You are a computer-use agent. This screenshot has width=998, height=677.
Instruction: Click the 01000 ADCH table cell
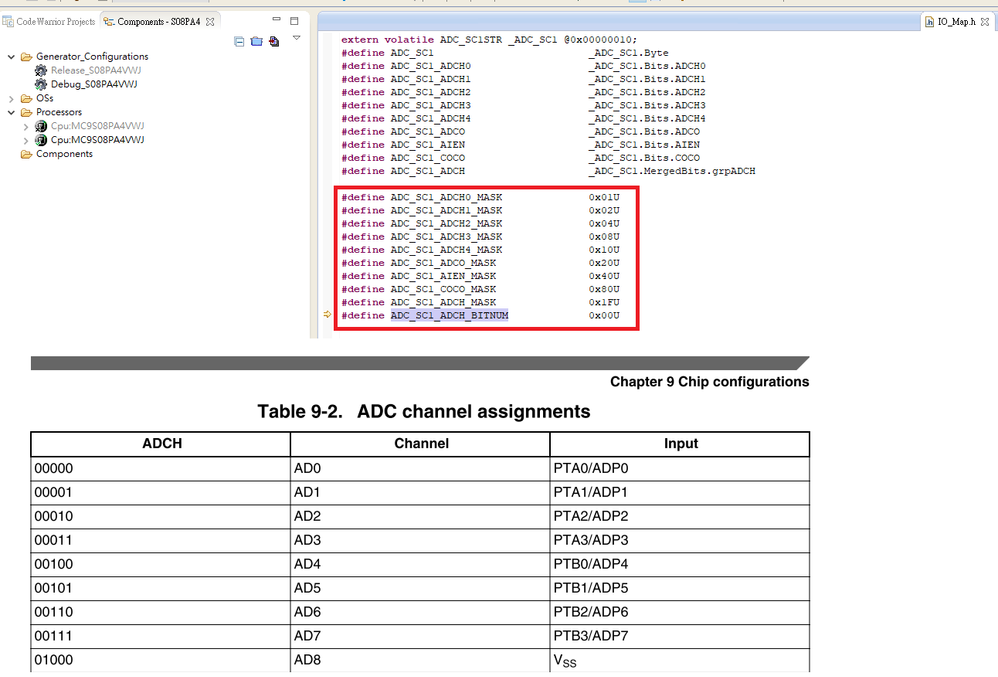(x=160, y=660)
